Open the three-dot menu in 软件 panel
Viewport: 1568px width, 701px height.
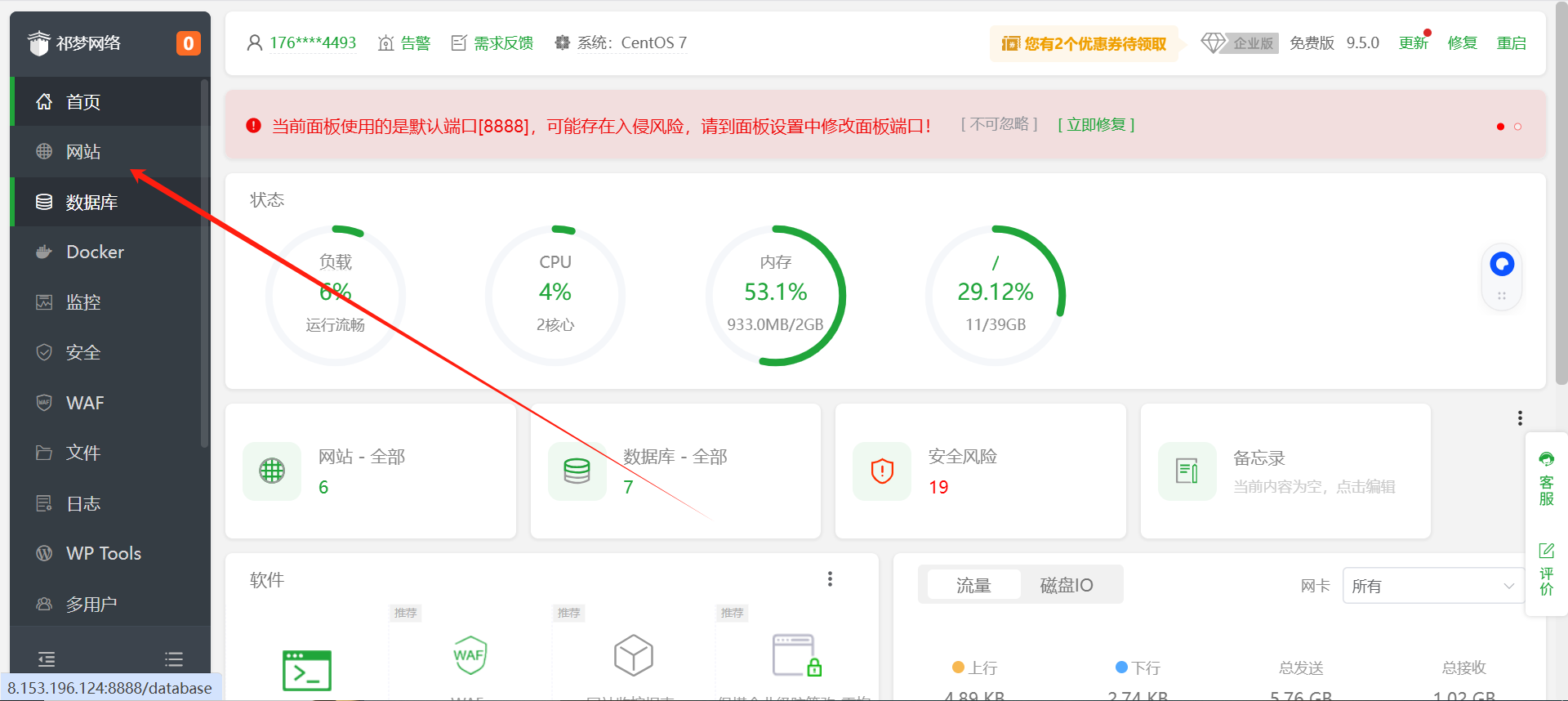pos(830,578)
